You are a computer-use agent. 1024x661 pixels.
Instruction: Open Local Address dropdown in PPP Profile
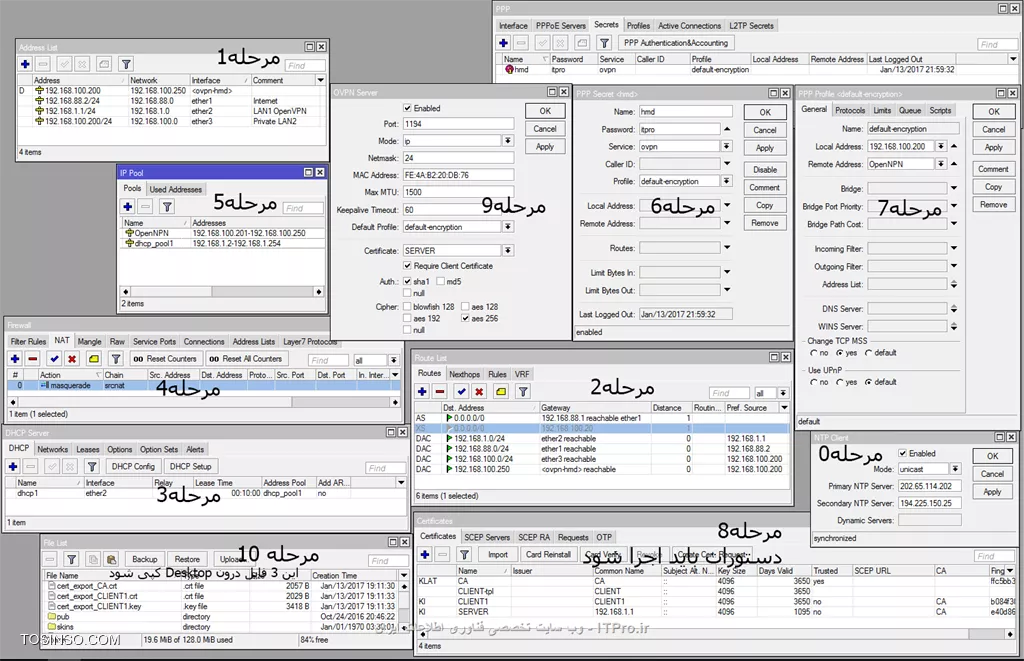click(x=941, y=146)
